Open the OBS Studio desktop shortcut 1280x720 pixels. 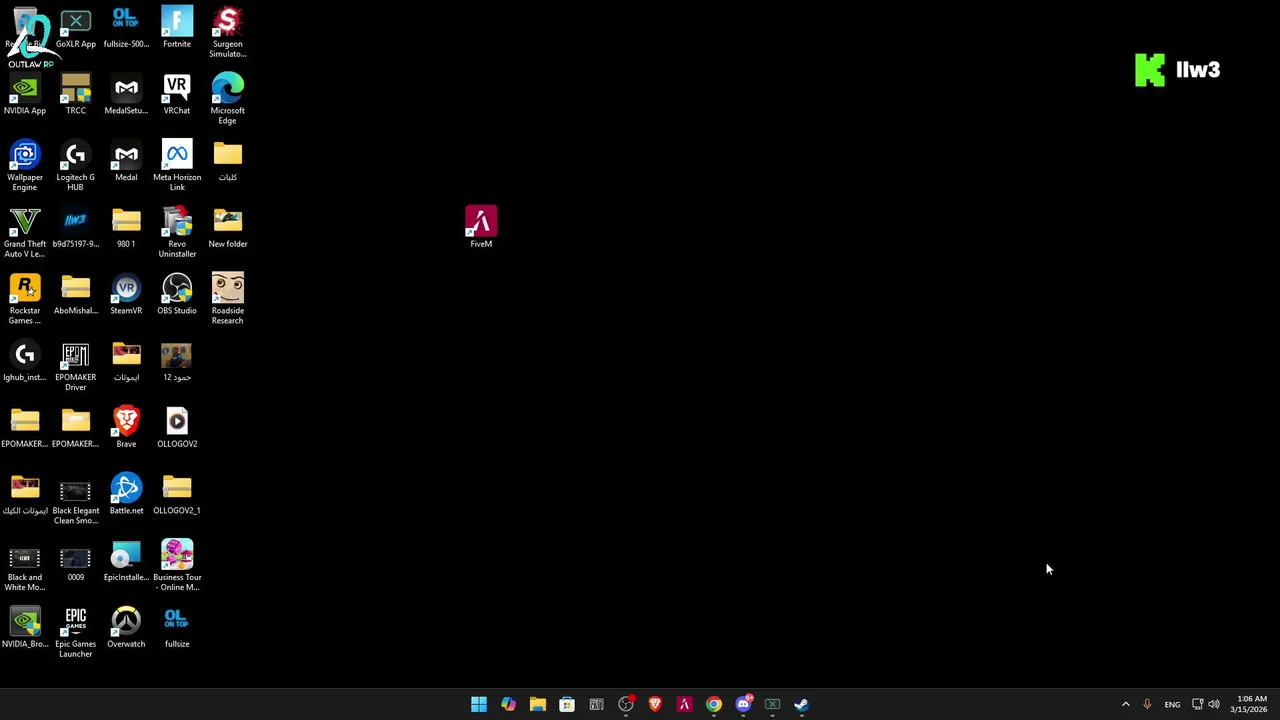coord(177,295)
